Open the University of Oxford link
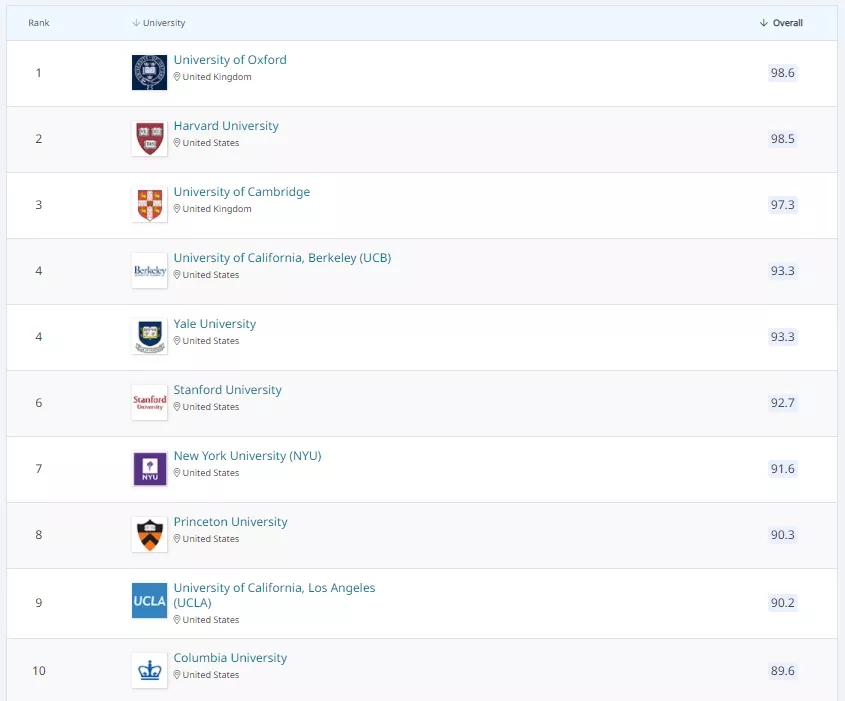This screenshot has height=701, width=845. coord(230,60)
